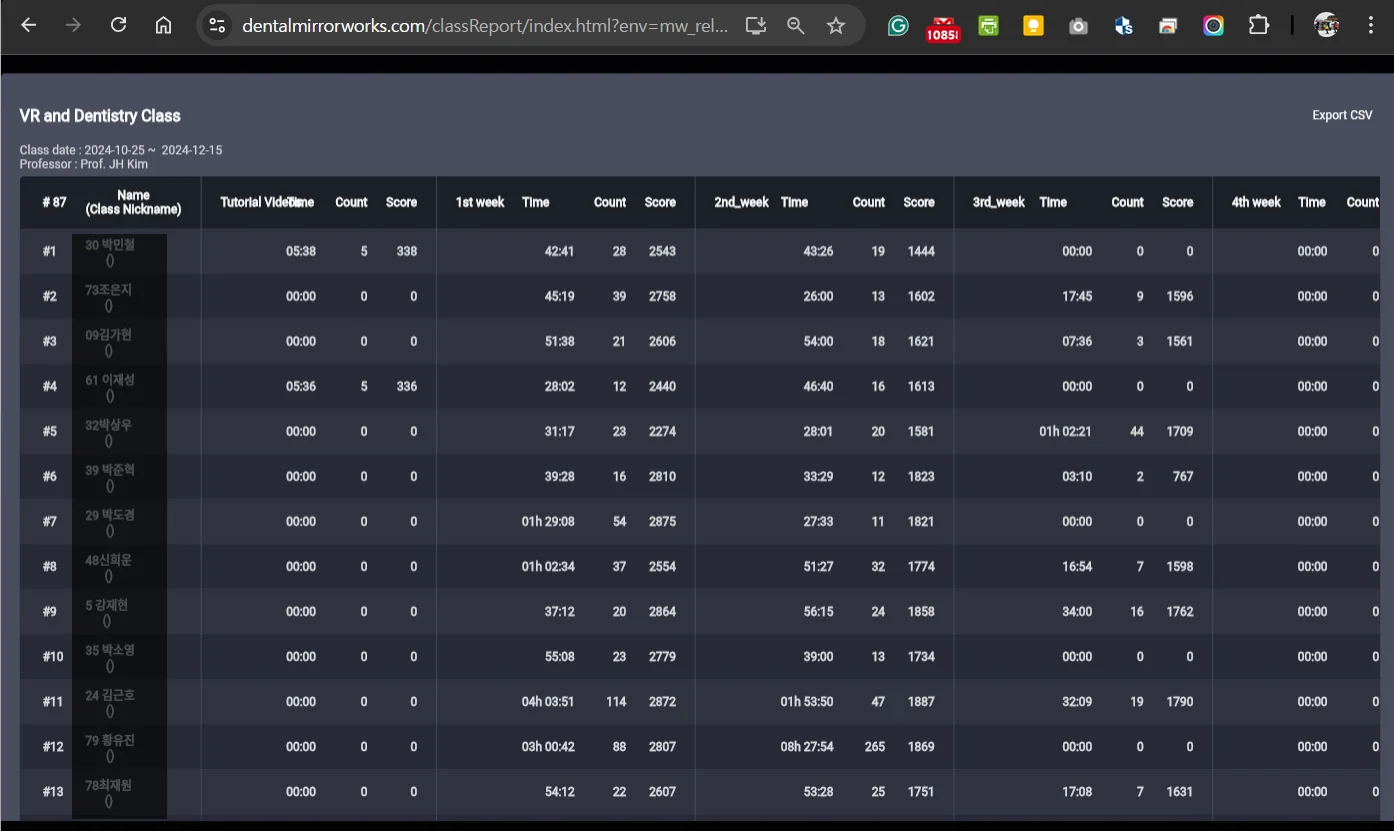This screenshot has height=831, width=1394.
Task: Bookmark this page with the star icon
Action: click(835, 25)
